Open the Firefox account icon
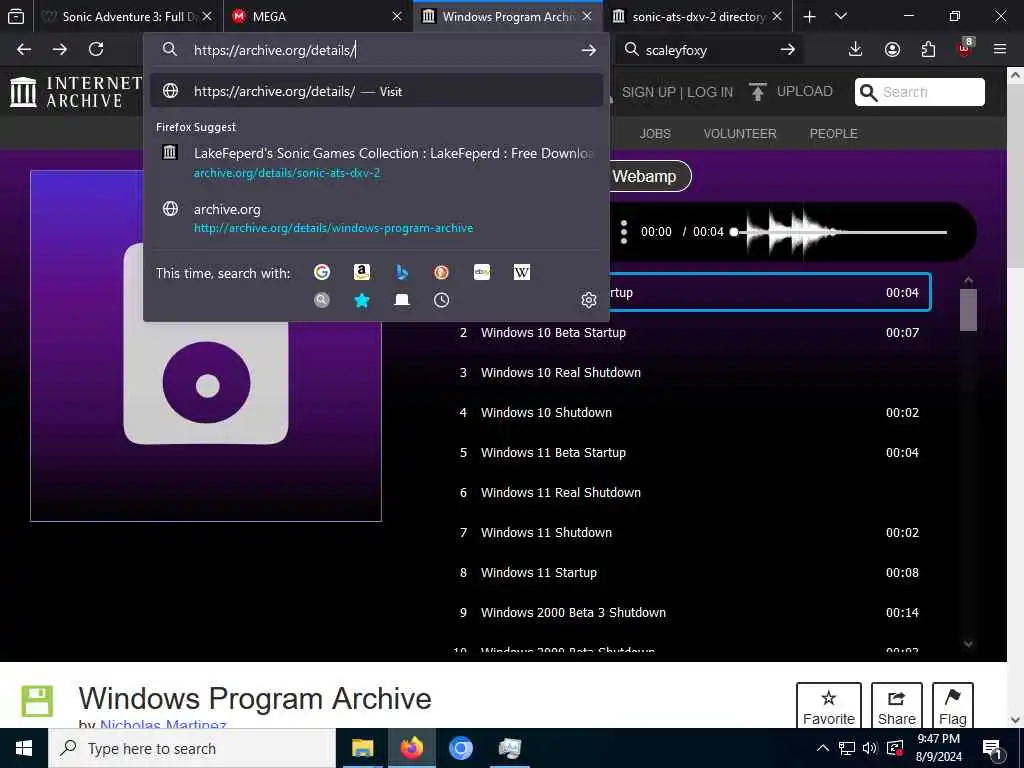The width and height of the screenshot is (1024, 768). click(892, 50)
